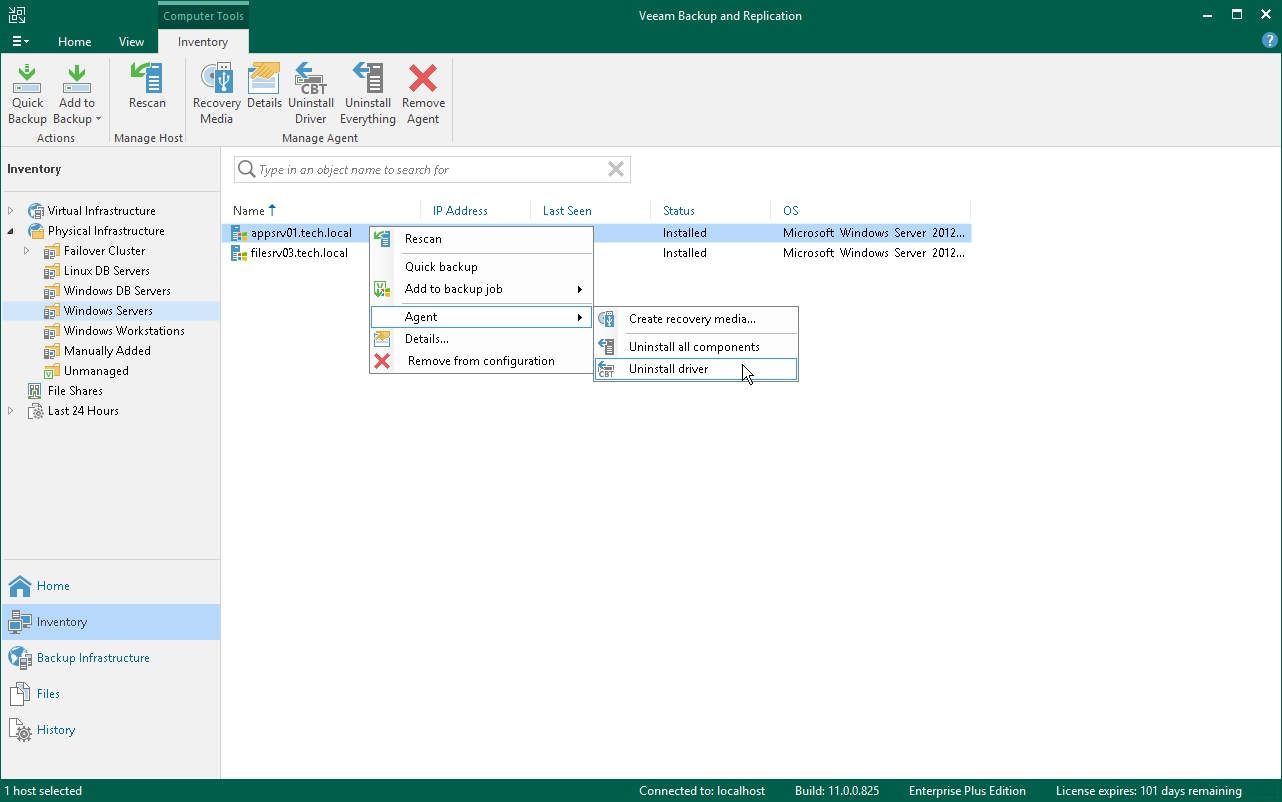Image resolution: width=1282 pixels, height=802 pixels.
Task: Click the object name search field
Action: click(x=432, y=170)
